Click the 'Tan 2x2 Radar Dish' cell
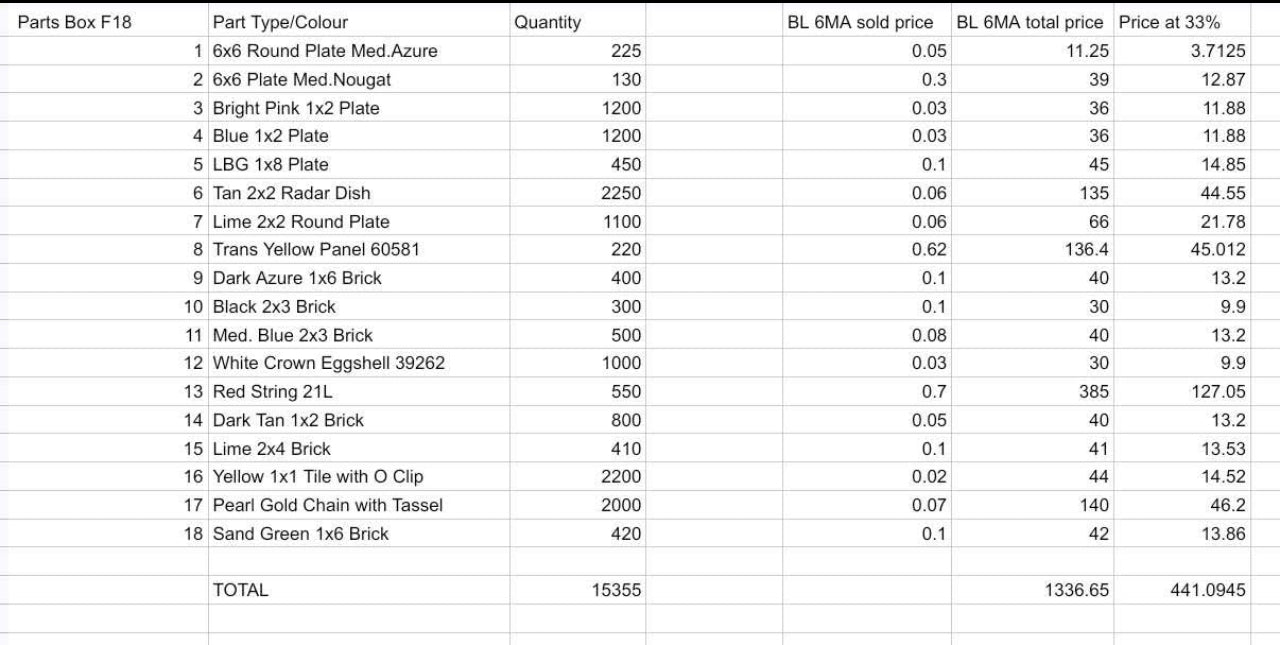 (359, 193)
